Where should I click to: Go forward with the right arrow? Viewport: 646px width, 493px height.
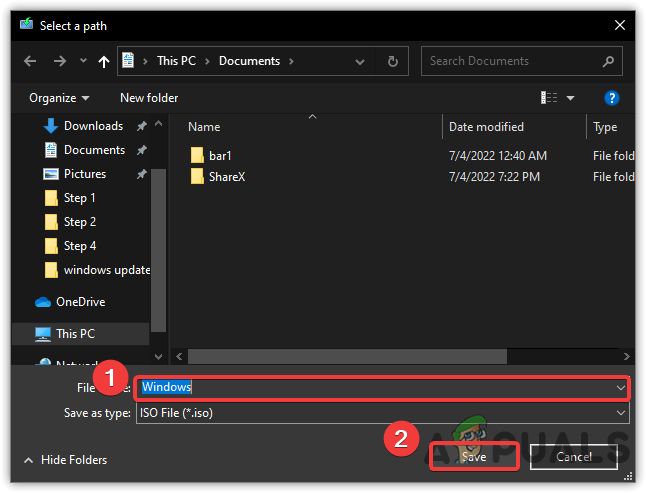click(x=60, y=61)
